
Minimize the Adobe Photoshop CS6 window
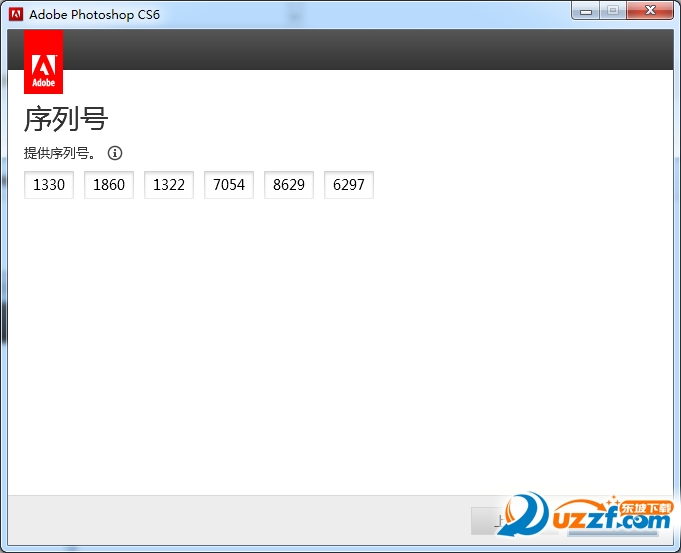(x=586, y=11)
